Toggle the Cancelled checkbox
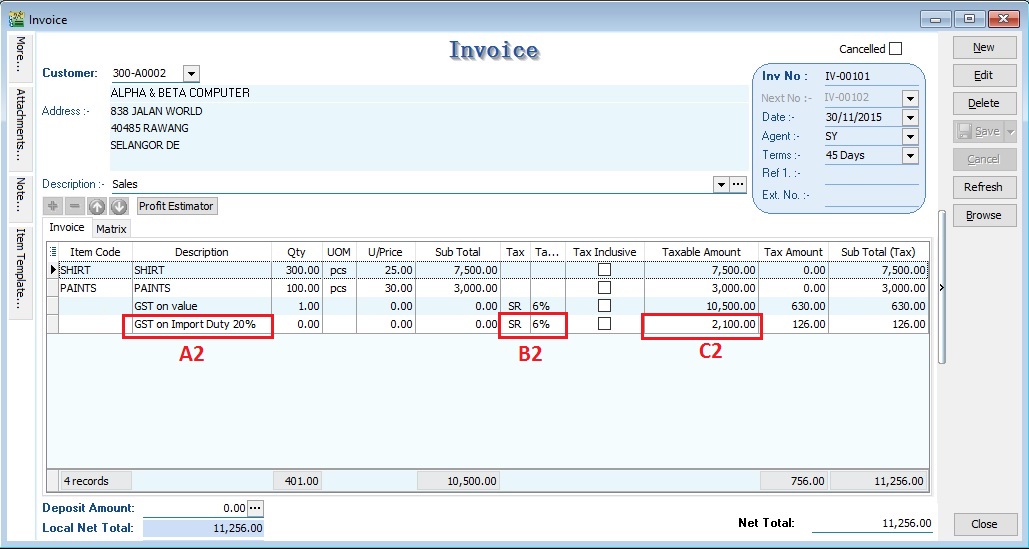The image size is (1029, 549). (896, 49)
